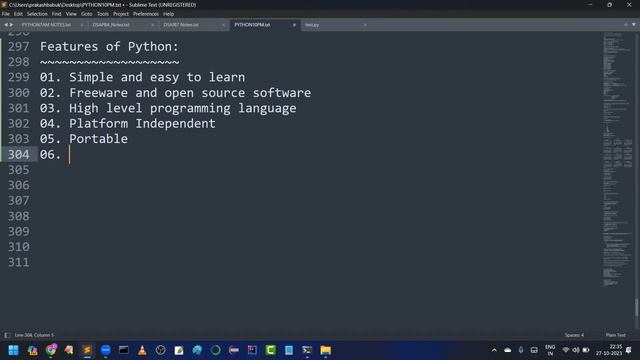
Task: Switch to the test.py tab
Action: 312,25
